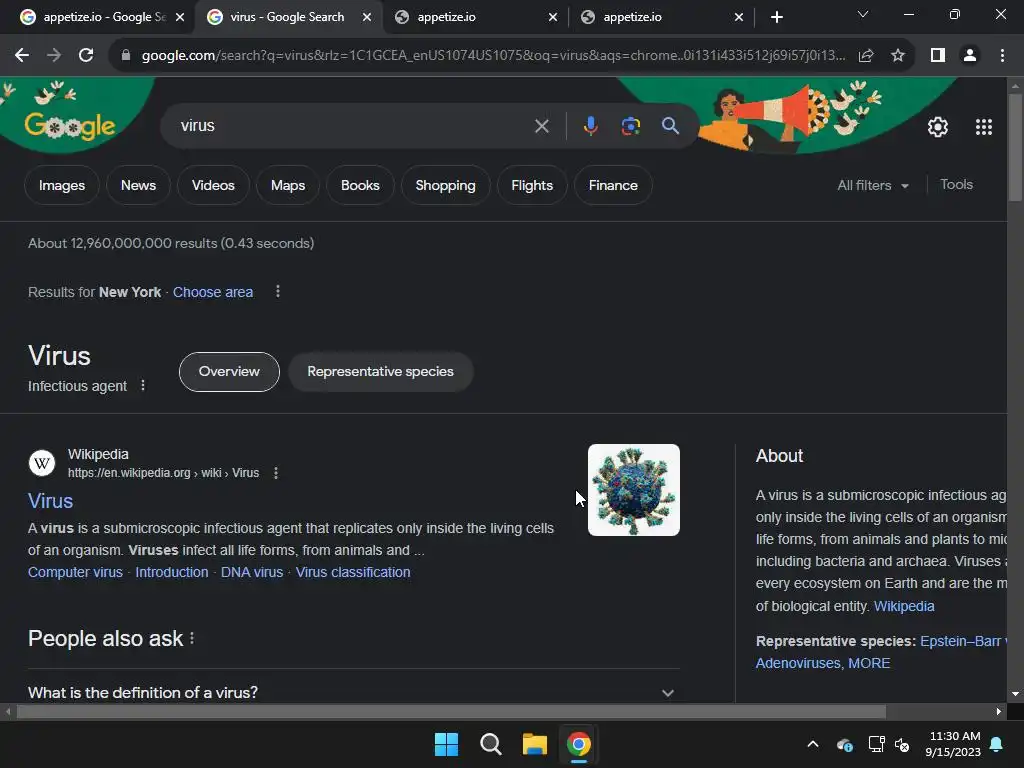The image size is (1024, 768).
Task: Share this page via address bar icon
Action: click(x=866, y=56)
